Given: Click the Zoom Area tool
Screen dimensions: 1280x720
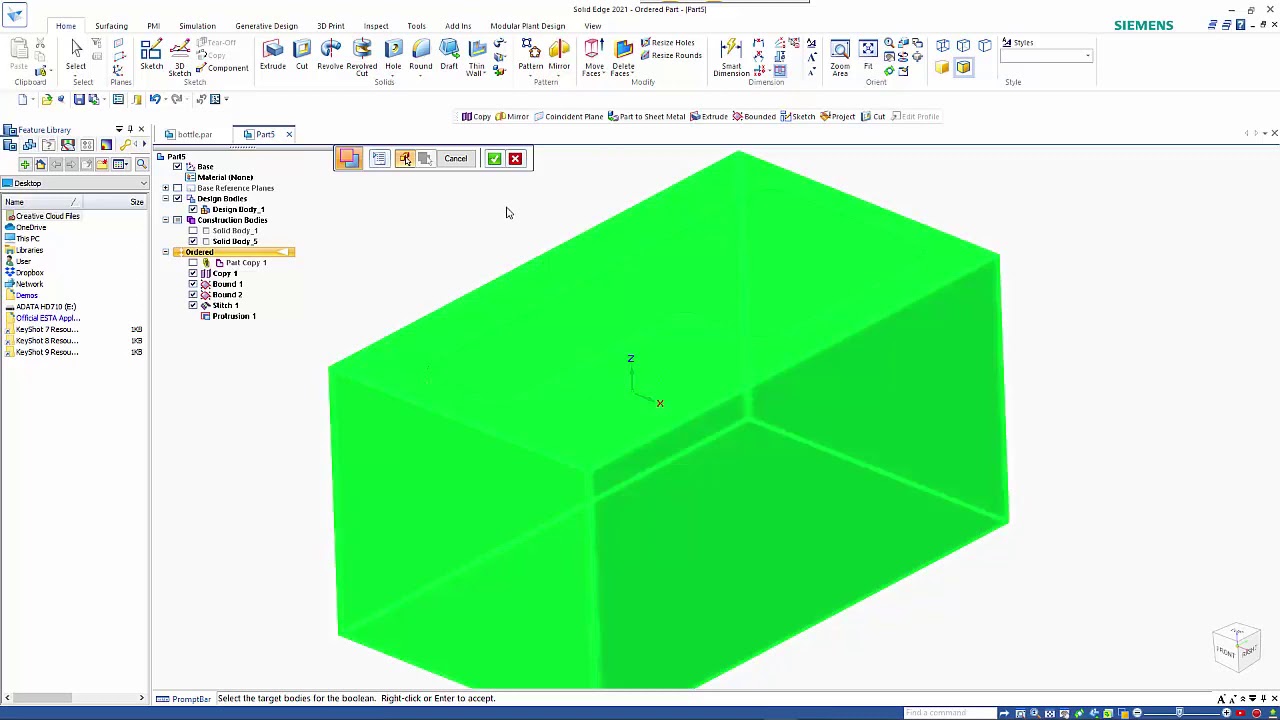Looking at the screenshot, I should 840,56.
